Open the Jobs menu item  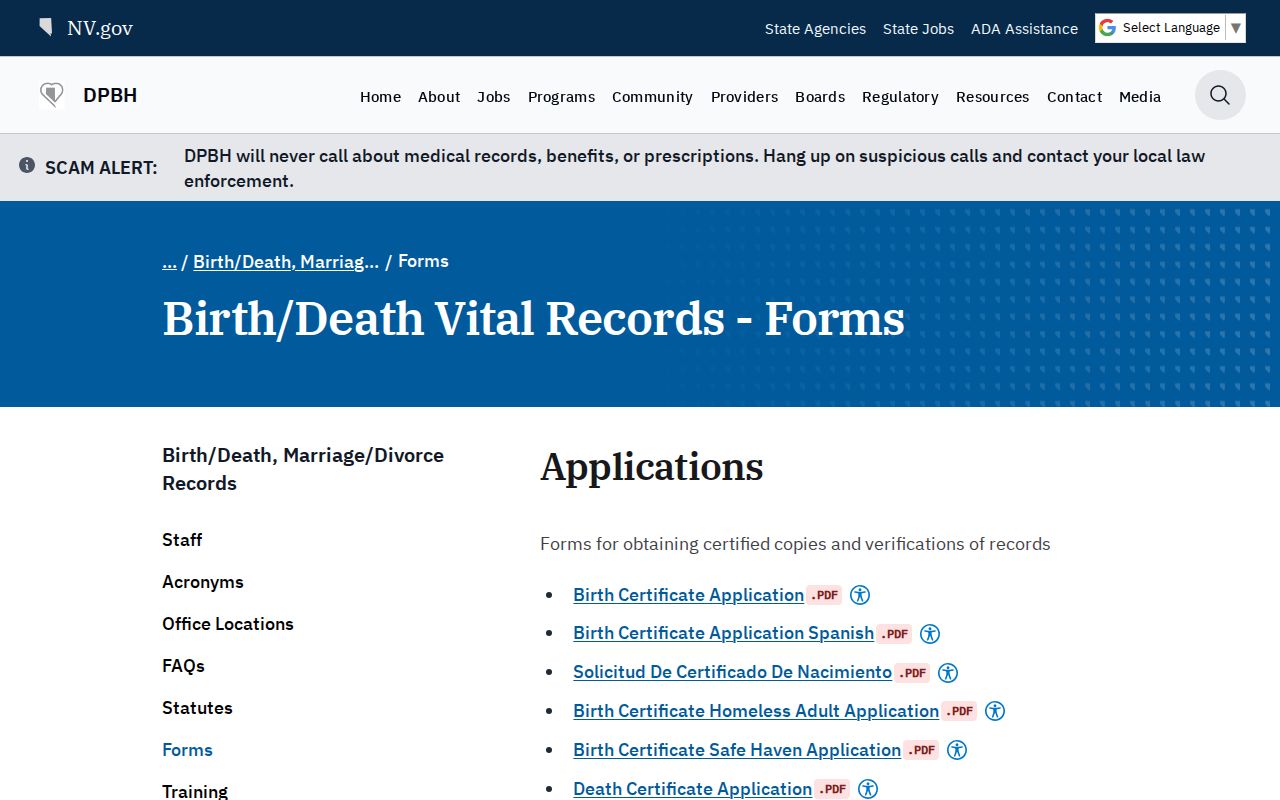pos(494,97)
